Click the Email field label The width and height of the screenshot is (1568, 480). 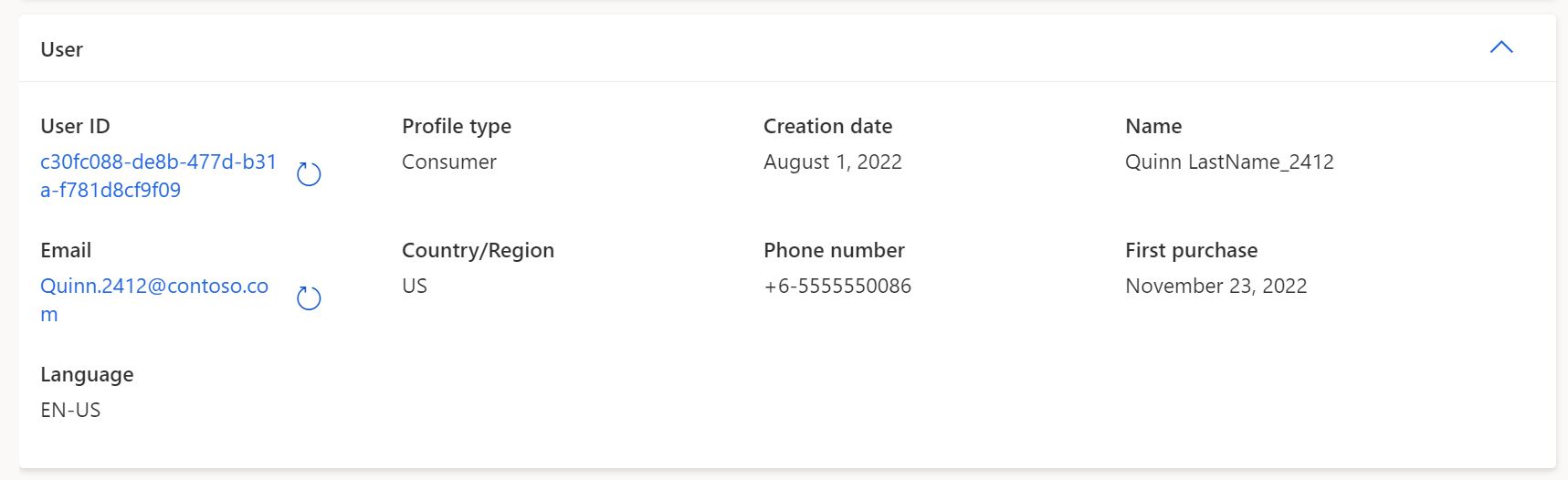point(66,250)
